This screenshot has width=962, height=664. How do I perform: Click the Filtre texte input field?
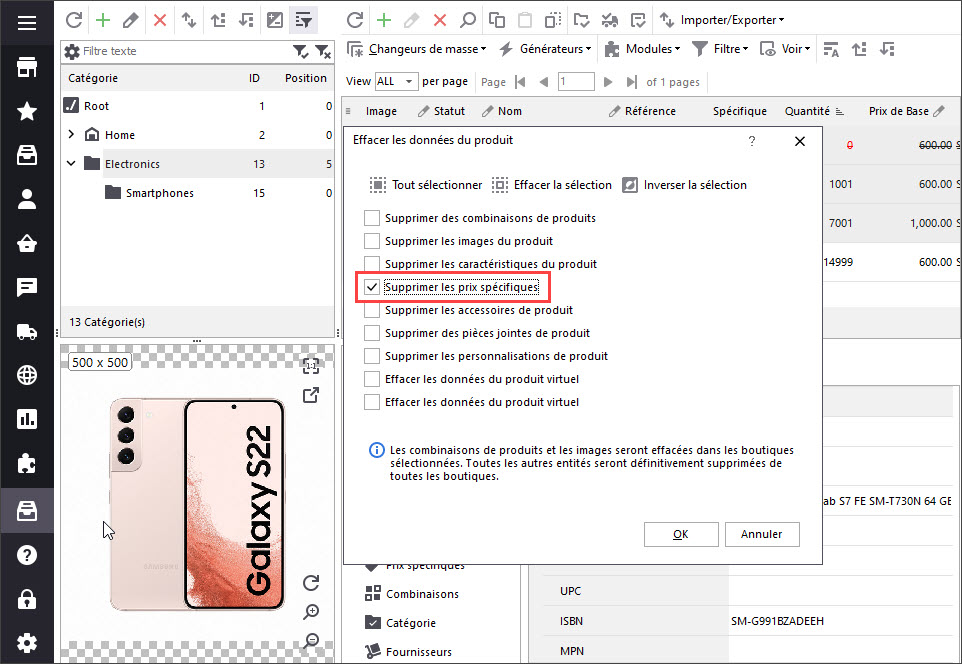(x=184, y=52)
